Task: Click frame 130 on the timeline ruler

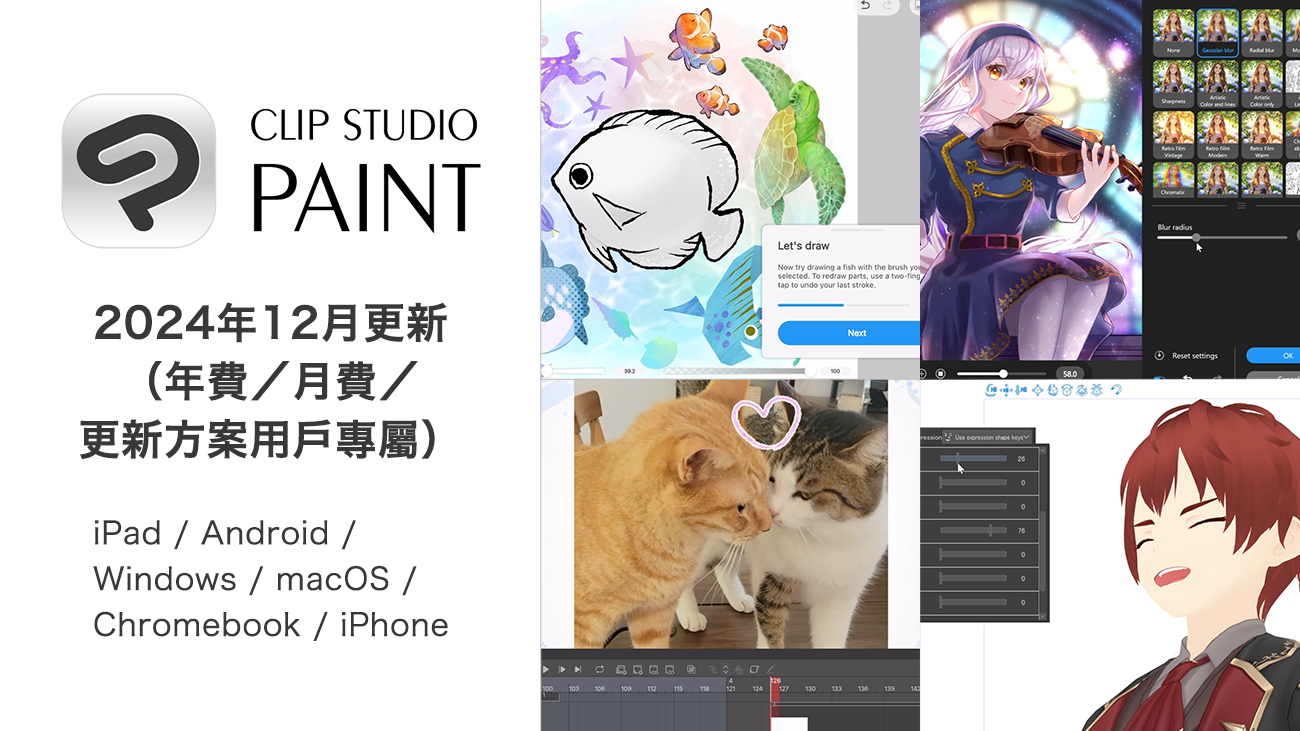Action: click(x=811, y=688)
